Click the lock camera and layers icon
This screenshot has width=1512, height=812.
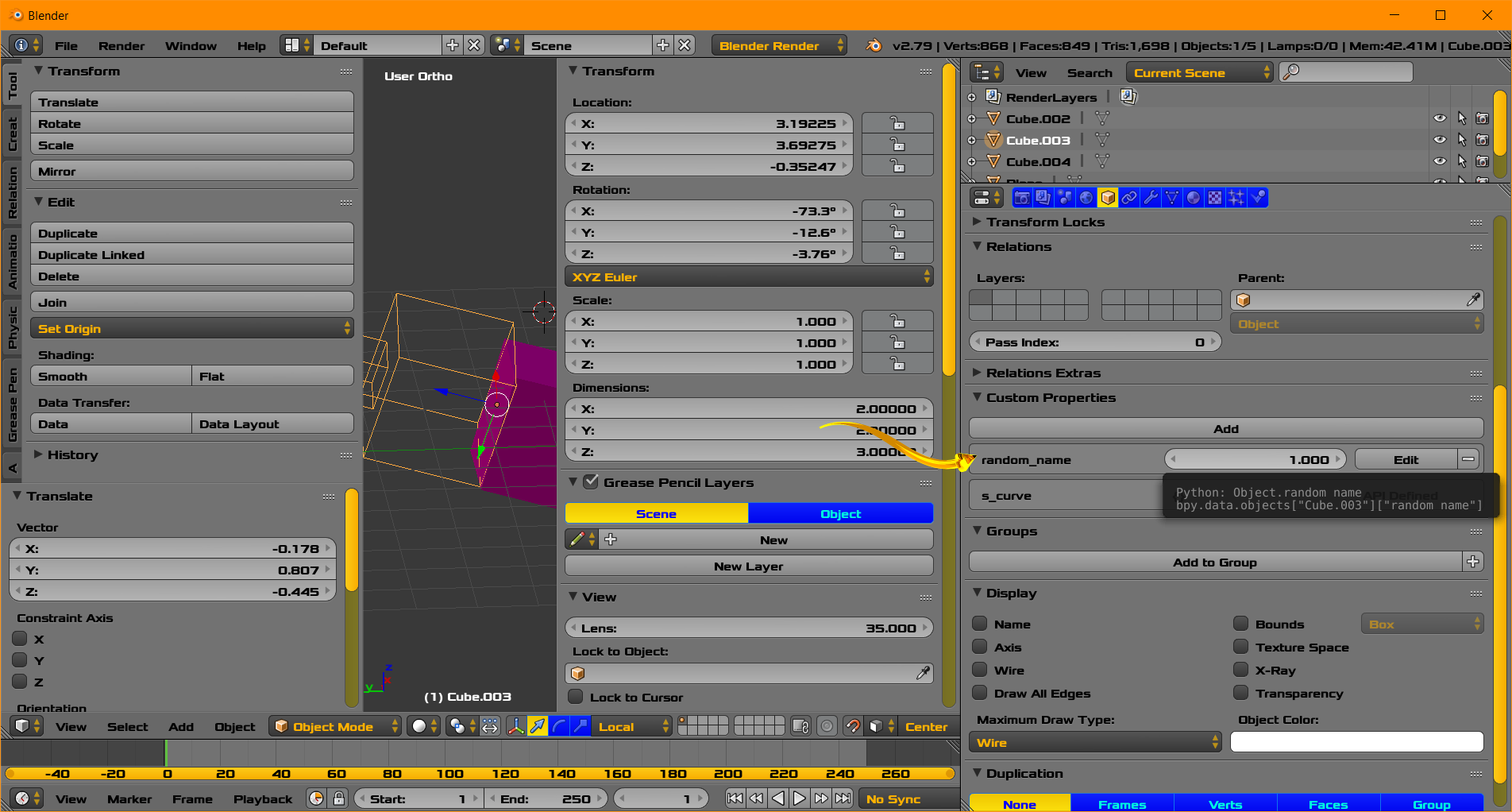801,726
